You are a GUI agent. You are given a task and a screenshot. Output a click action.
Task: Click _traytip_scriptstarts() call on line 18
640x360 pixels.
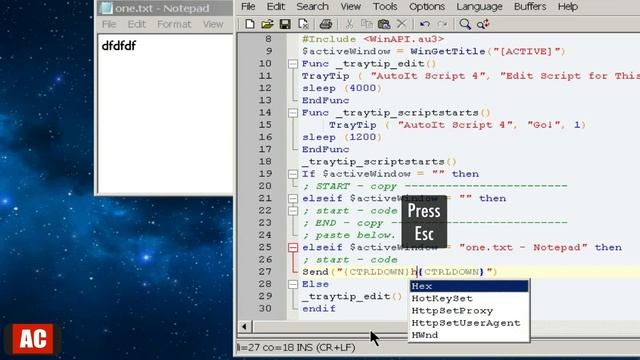click(379, 162)
